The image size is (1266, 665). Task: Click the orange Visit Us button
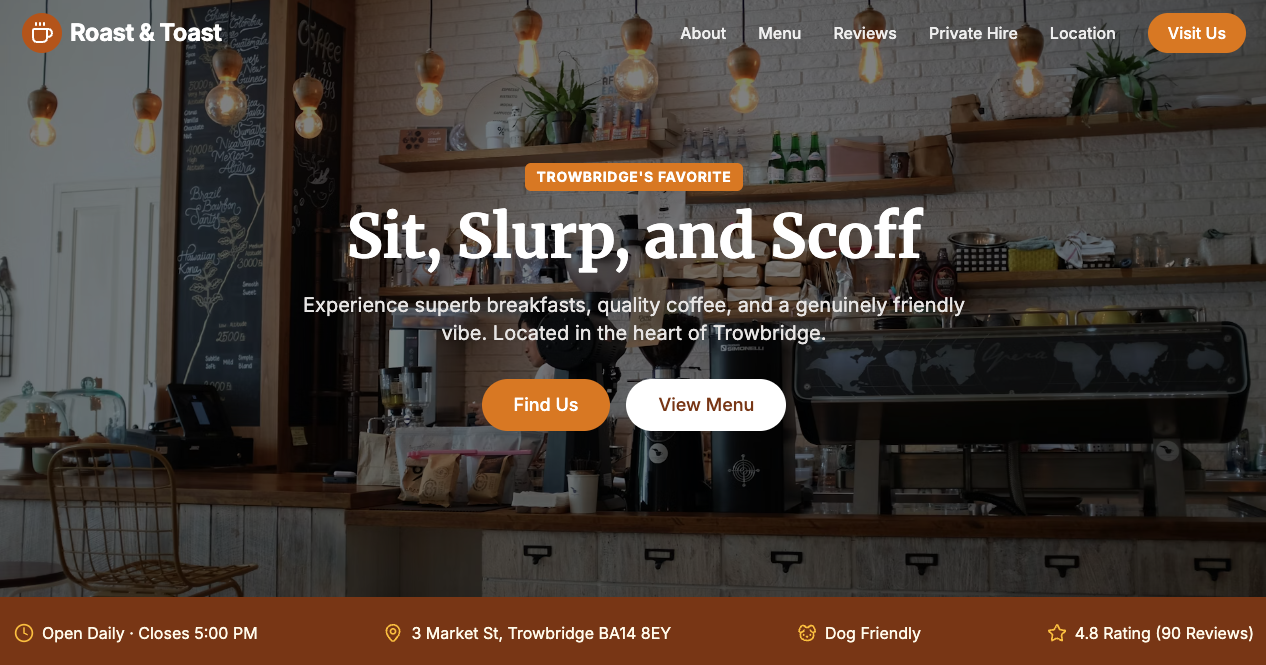coord(1197,33)
